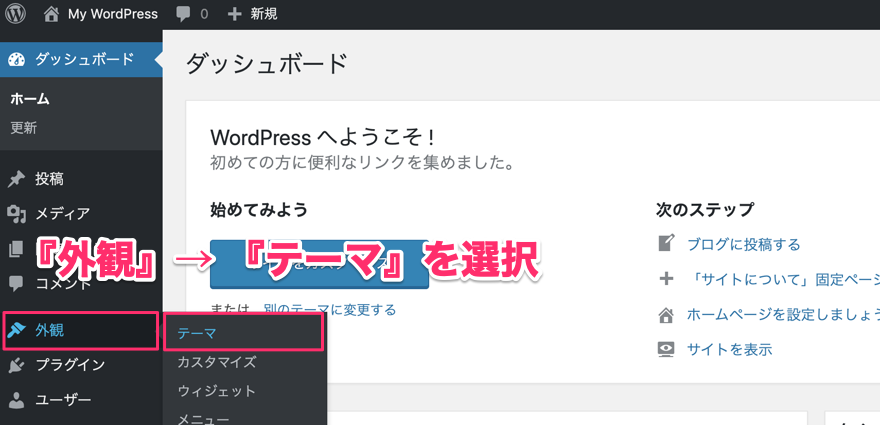Click the plus icon beside 「サイトについて」
Image resolution: width=880 pixels, height=425 pixels.
[x=666, y=278]
